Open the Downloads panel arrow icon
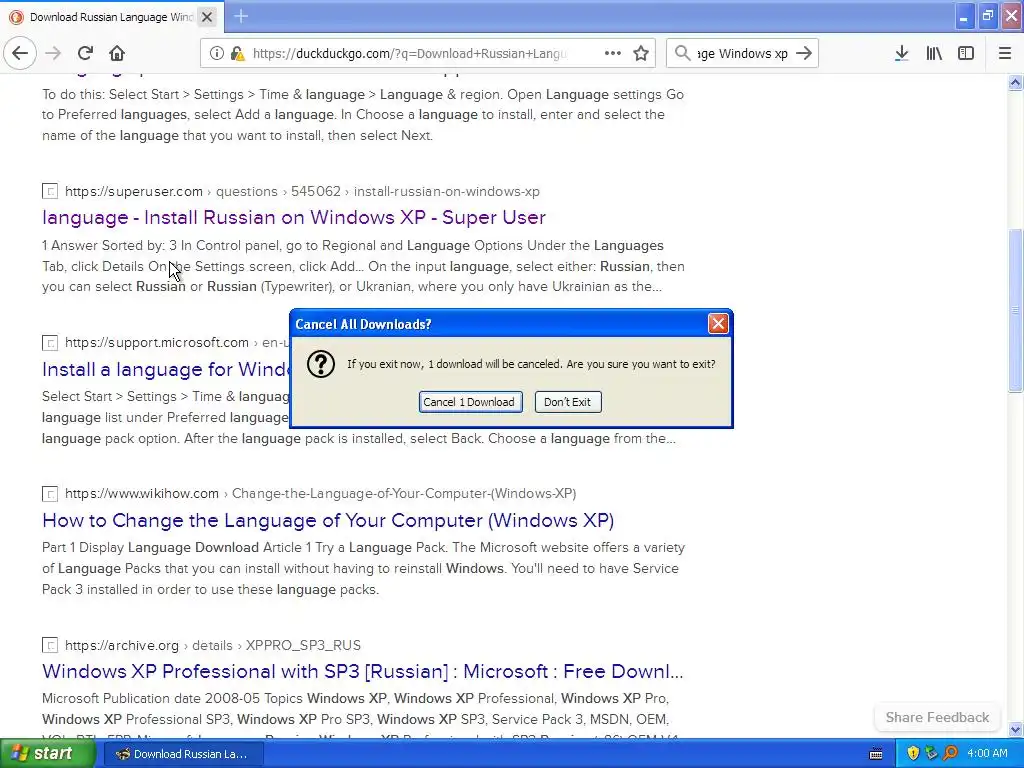Screen dimensions: 1024x768 901,53
